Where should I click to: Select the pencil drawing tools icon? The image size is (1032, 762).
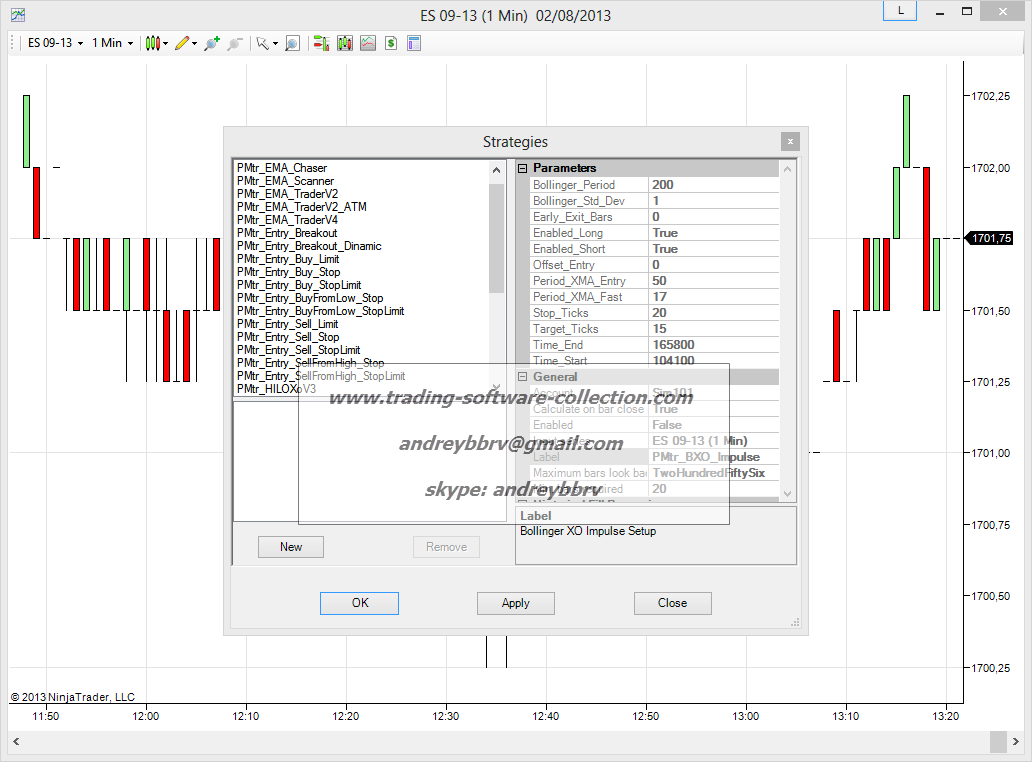point(181,43)
